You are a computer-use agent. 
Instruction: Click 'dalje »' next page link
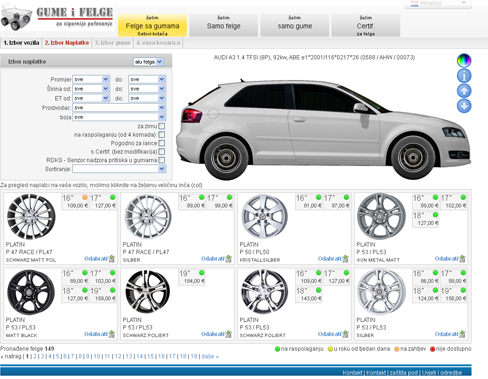[210, 356]
